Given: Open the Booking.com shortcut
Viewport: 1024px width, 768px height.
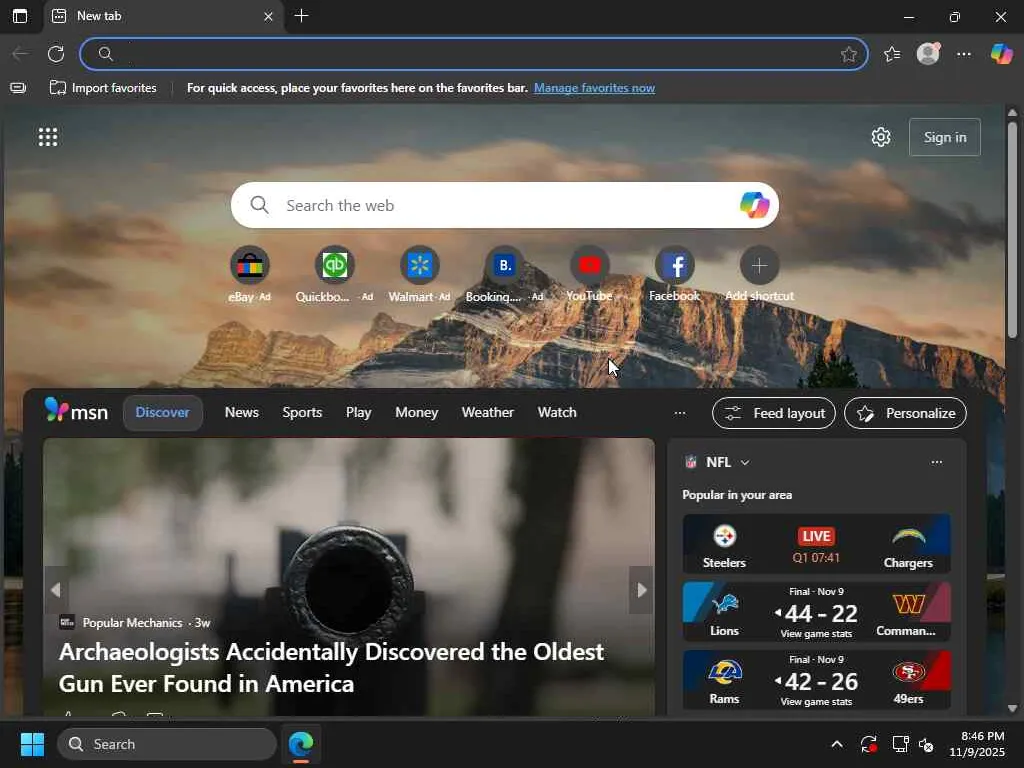Looking at the screenshot, I should 504,274.
